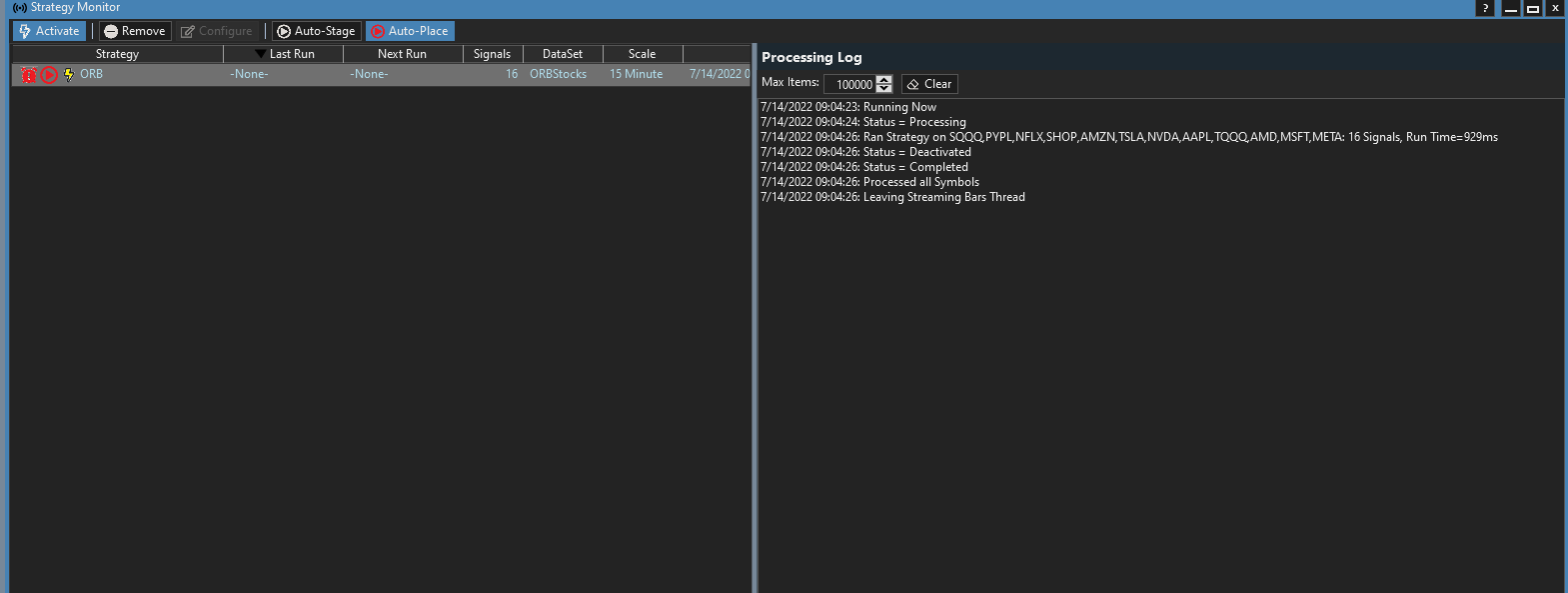
Task: Click the Signals column header
Action: [492, 54]
